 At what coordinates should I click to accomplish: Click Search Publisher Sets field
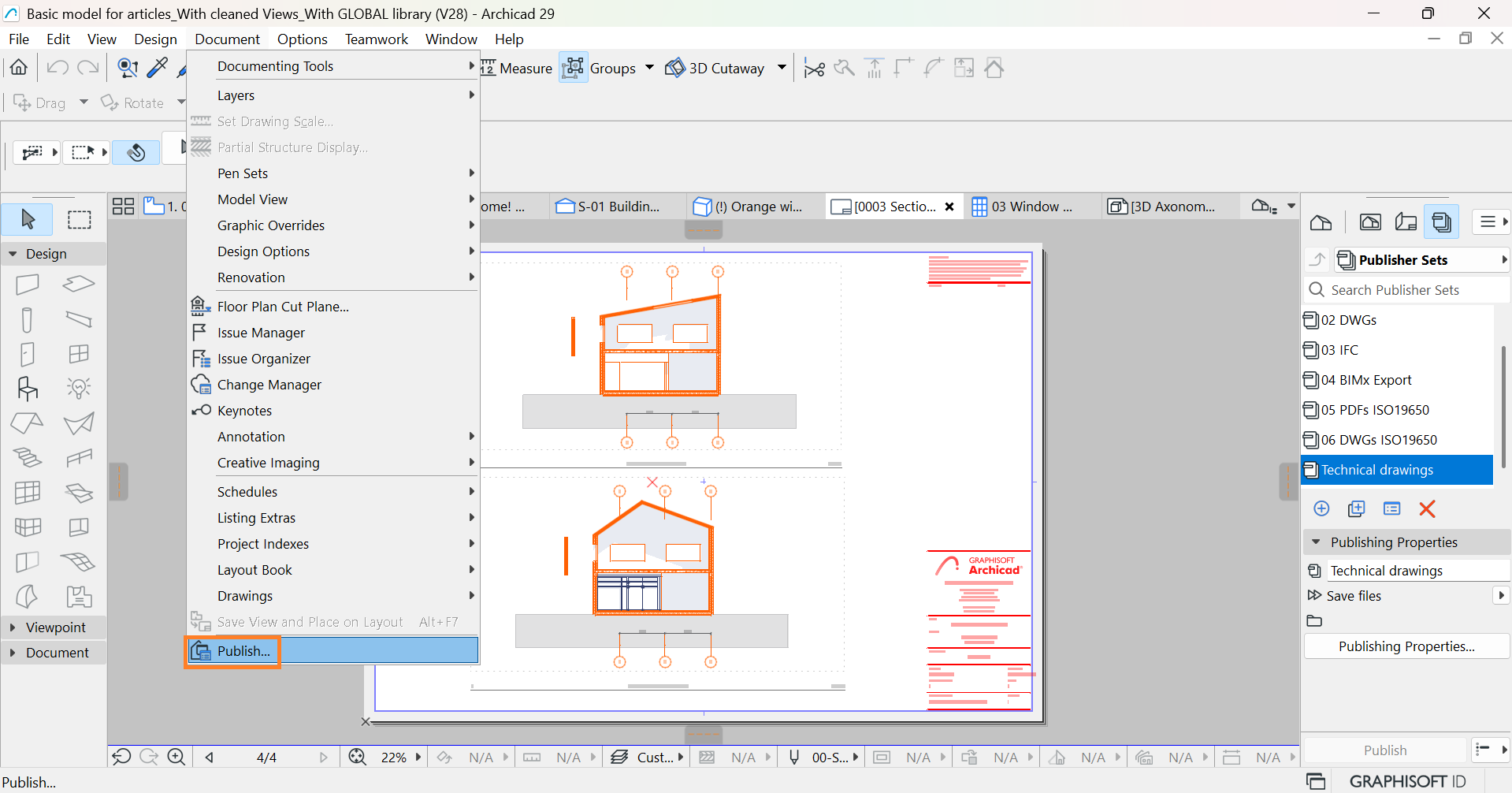(1406, 290)
